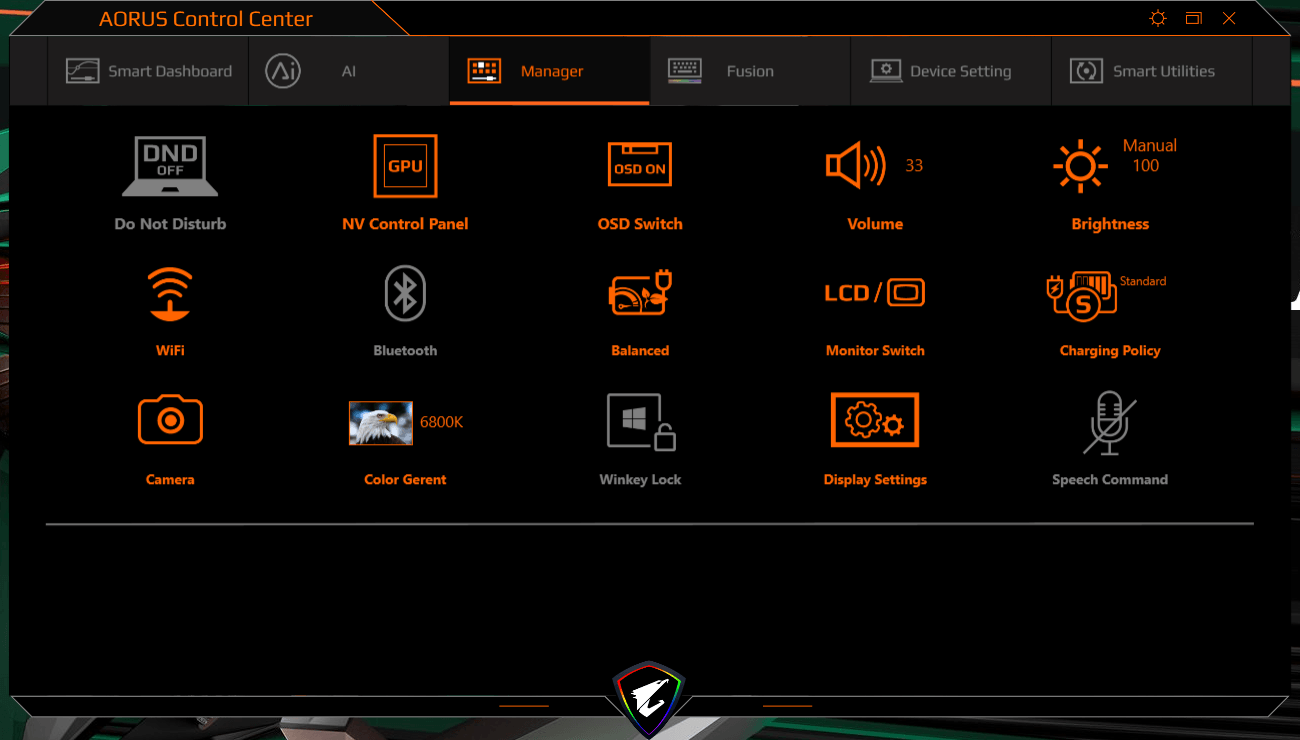Image resolution: width=1300 pixels, height=740 pixels.
Task: Click the "Speech Command" label
Action: (1110, 480)
